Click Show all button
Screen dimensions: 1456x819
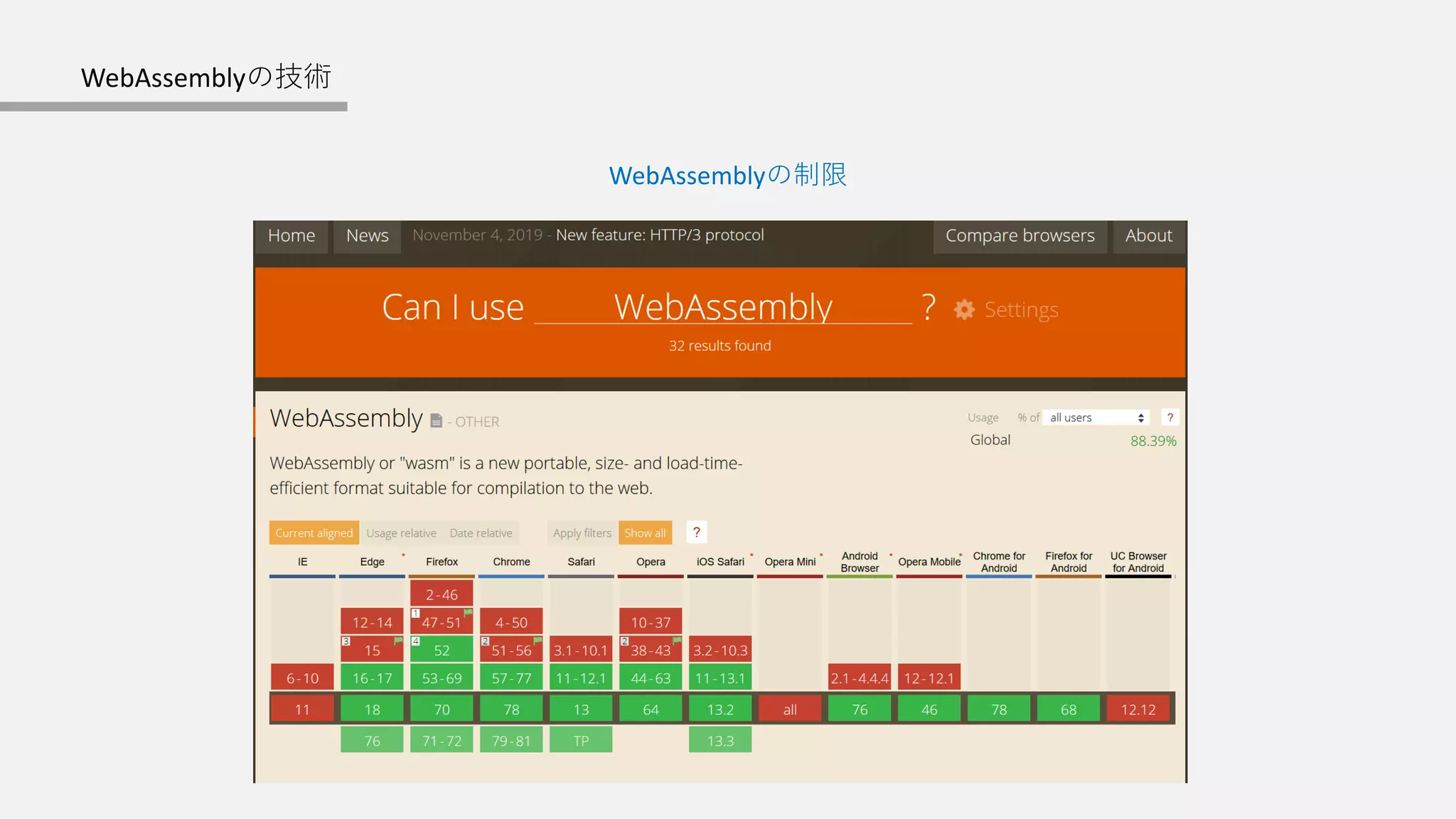click(645, 532)
